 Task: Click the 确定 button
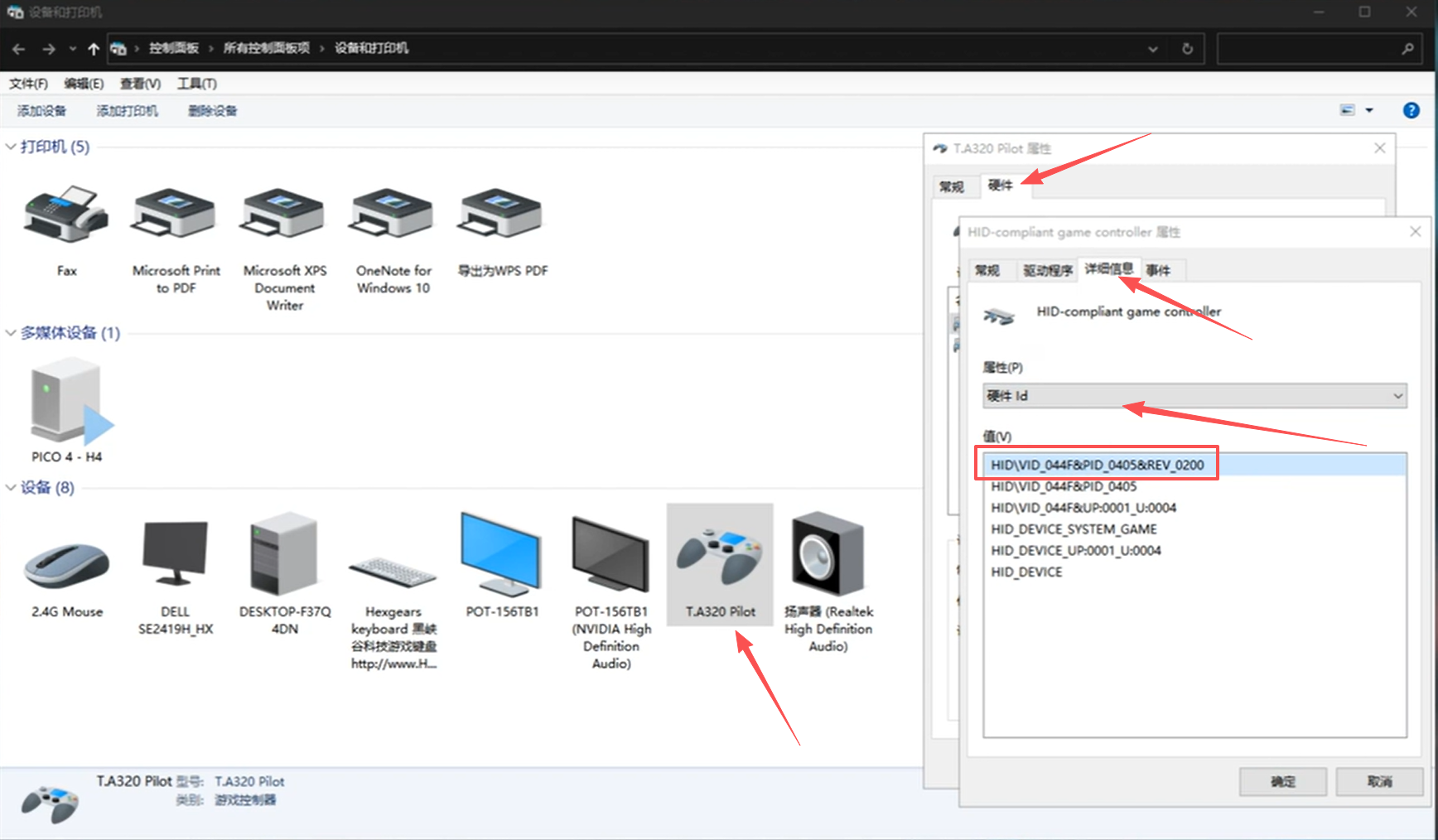(1282, 781)
